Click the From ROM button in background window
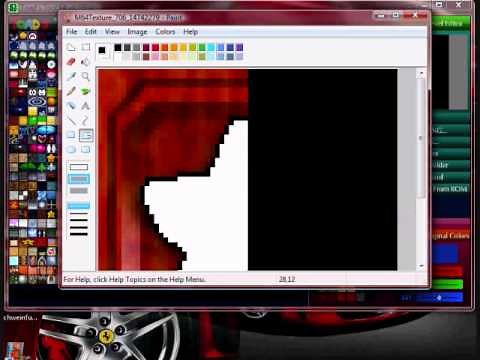Screen dimensions: 480x360 (450, 189)
